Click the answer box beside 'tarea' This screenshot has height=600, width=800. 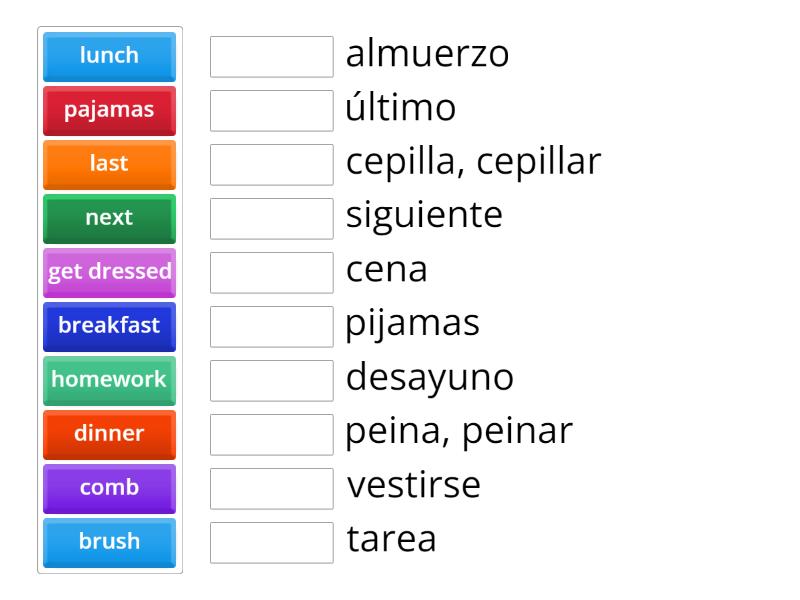[271, 543]
